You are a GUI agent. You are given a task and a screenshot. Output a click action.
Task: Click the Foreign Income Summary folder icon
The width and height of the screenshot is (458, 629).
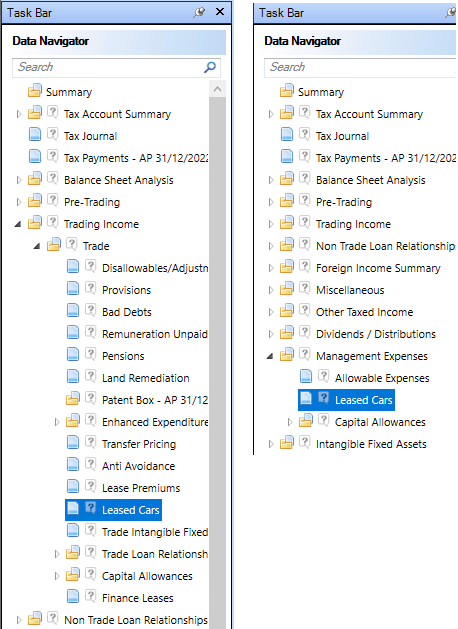point(286,266)
